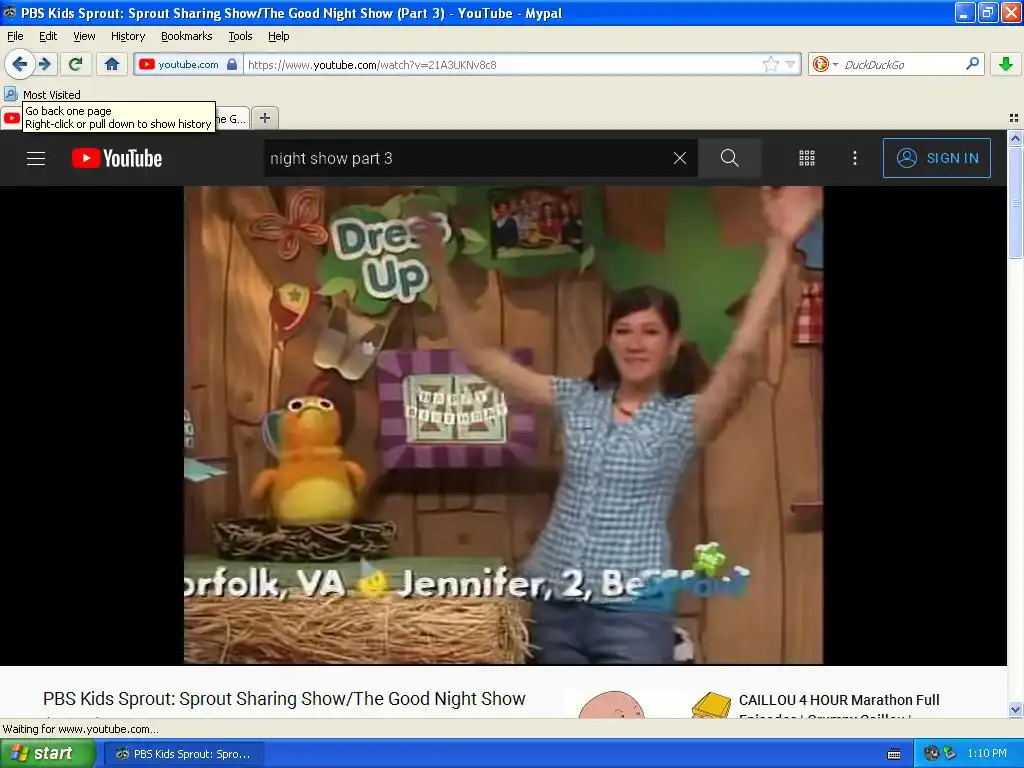Select the PBS Kids Sprout taskbar button

coord(184,754)
